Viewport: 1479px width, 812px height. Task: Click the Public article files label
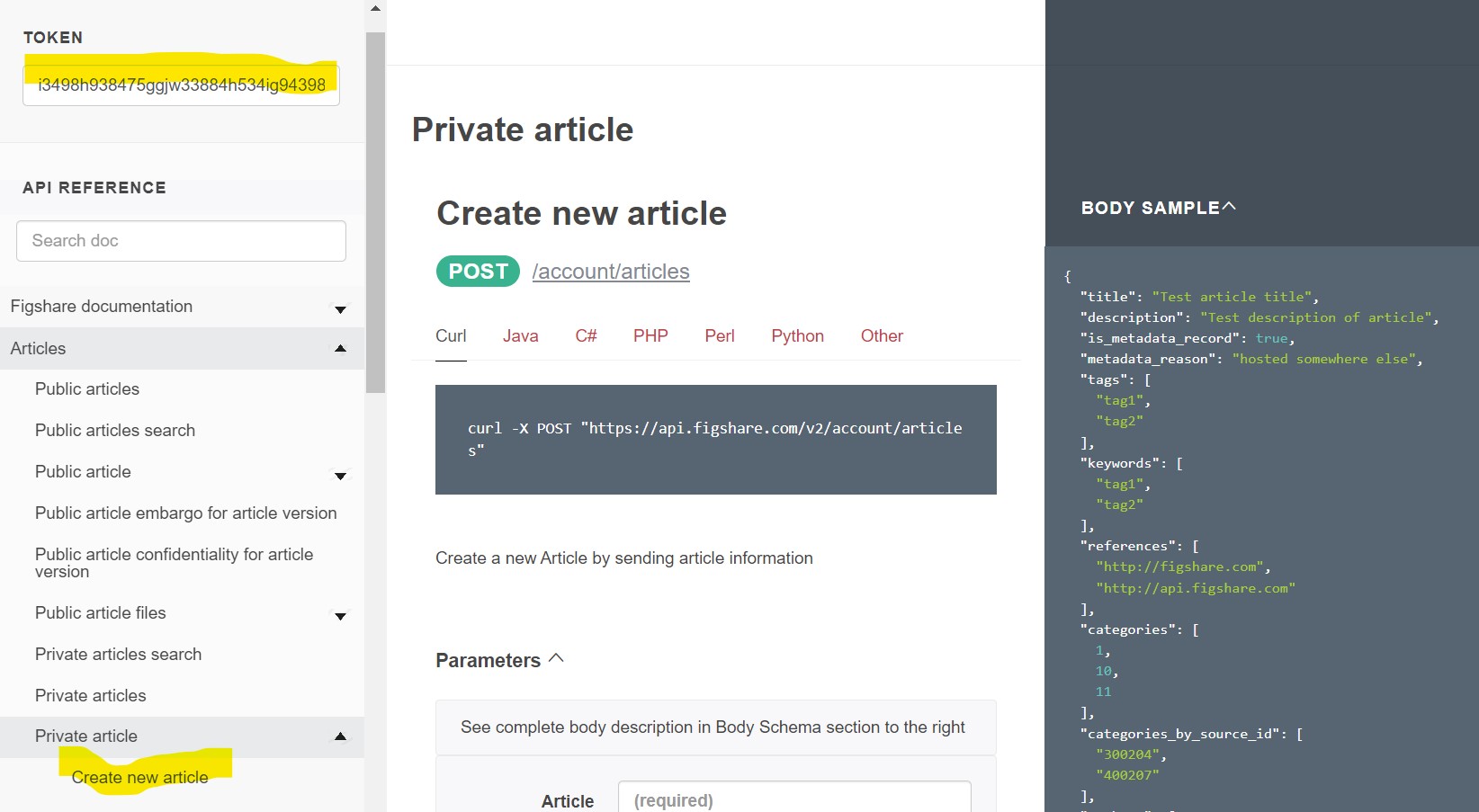(x=101, y=613)
